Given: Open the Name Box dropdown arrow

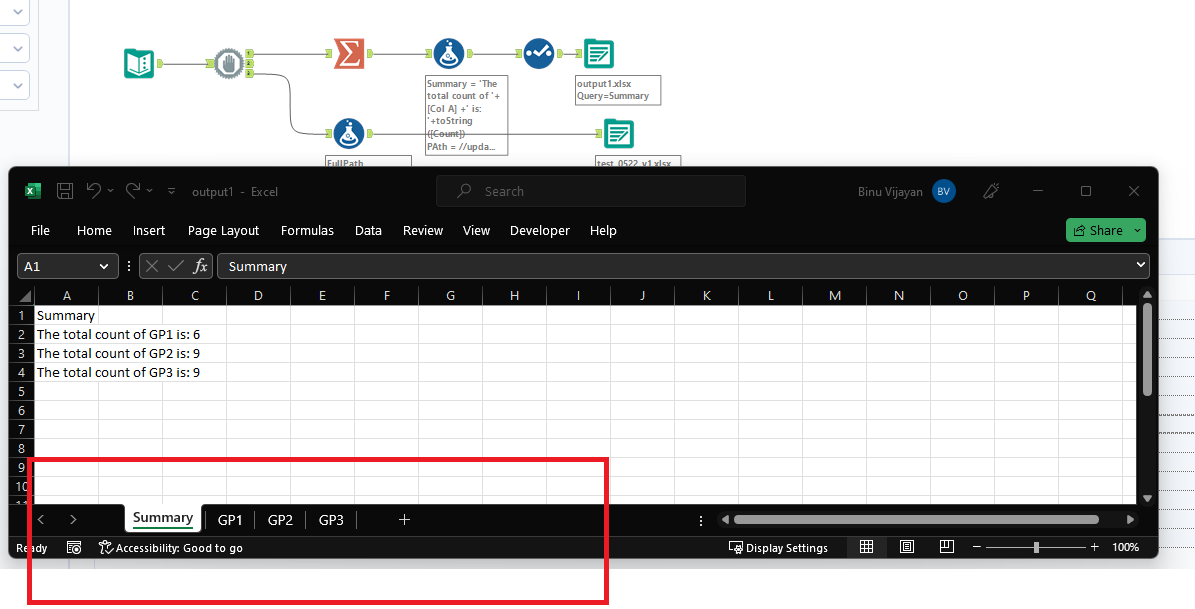Looking at the screenshot, I should (x=105, y=266).
